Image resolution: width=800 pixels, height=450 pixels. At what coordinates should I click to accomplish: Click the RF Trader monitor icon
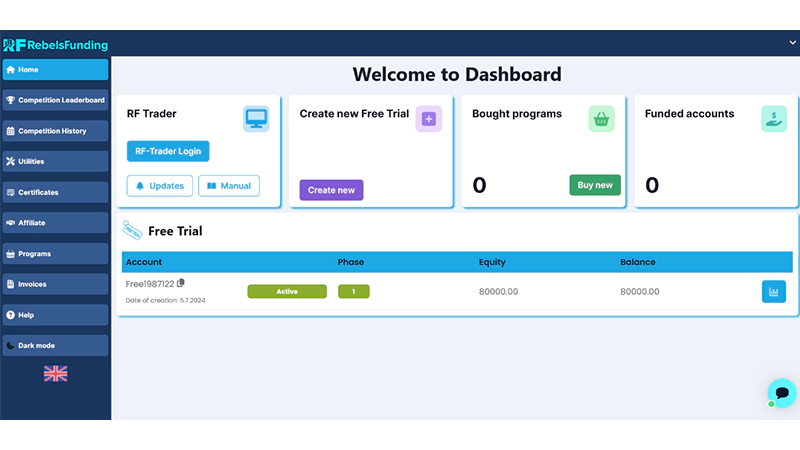pos(256,119)
